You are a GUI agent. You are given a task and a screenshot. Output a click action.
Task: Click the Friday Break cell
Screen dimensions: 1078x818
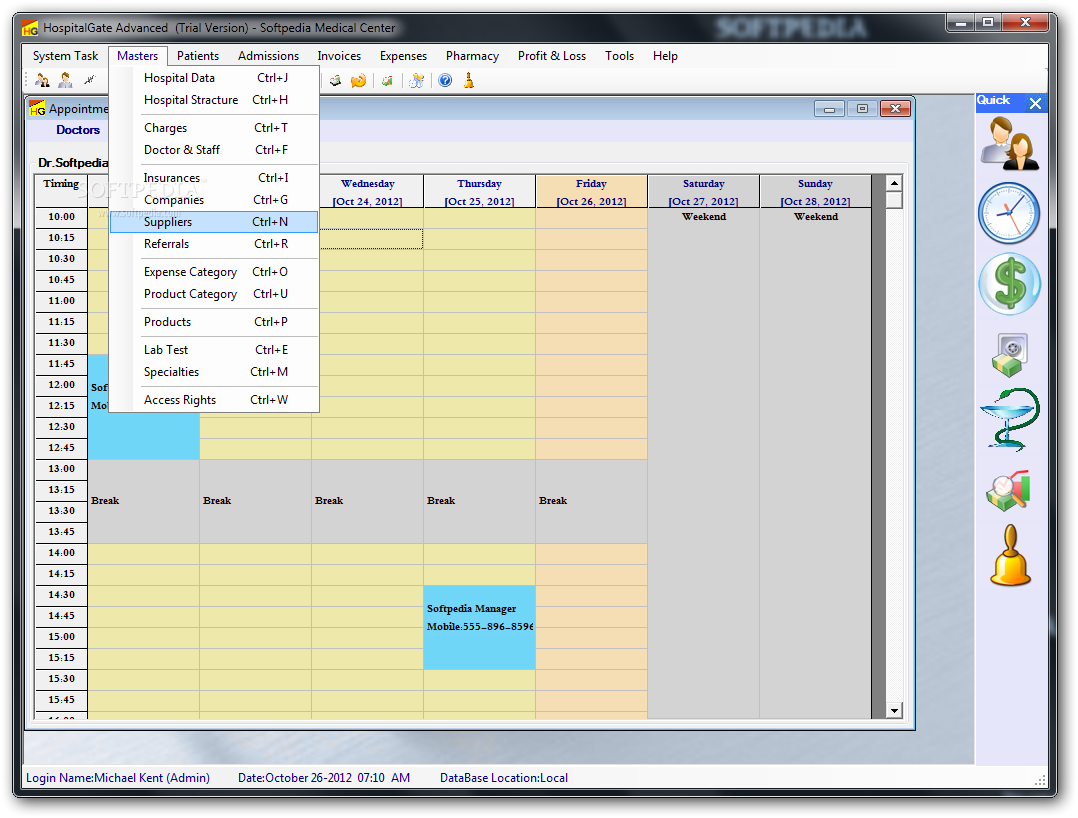pyautogui.click(x=591, y=501)
